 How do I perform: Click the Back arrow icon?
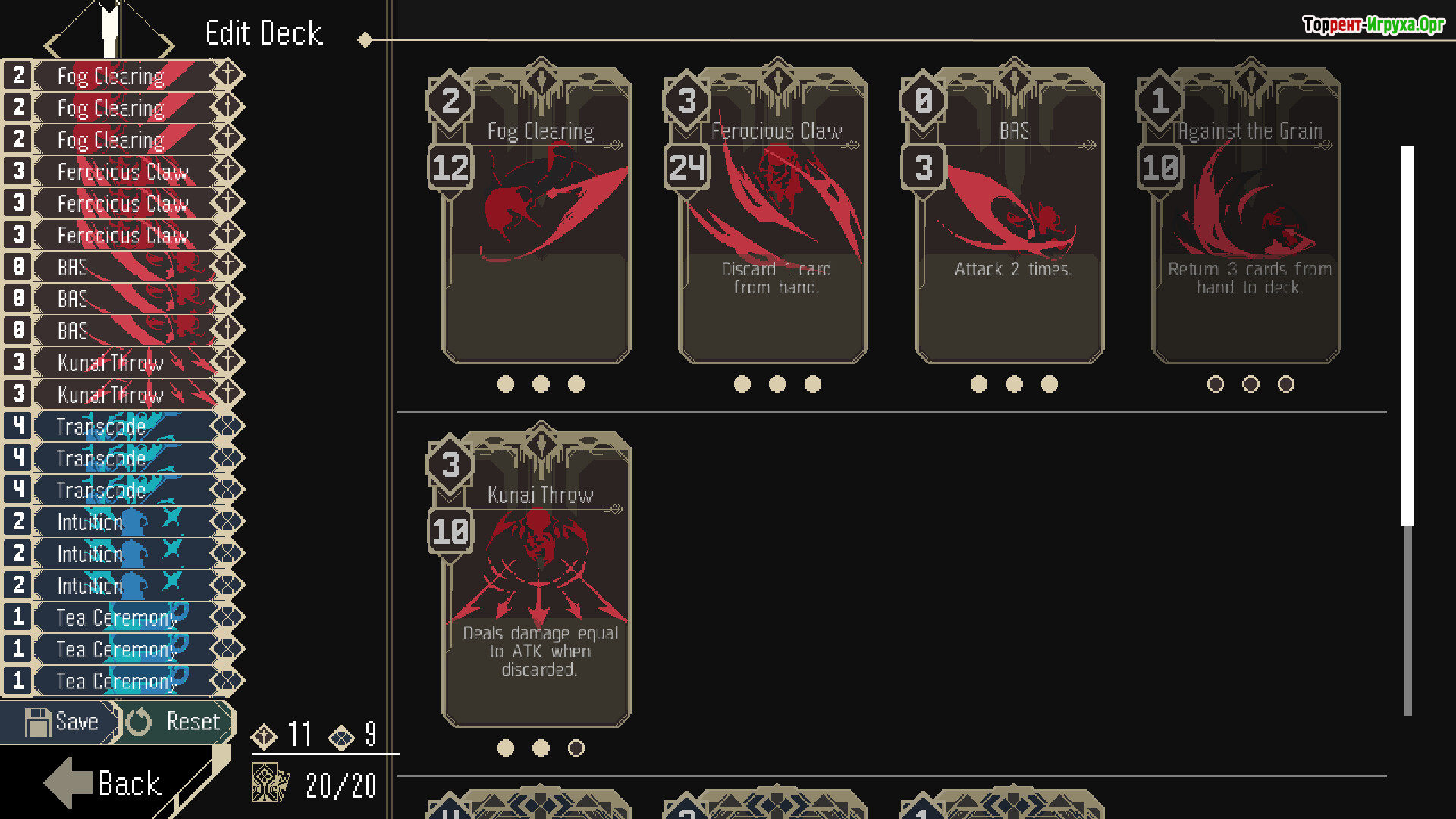coord(68,783)
